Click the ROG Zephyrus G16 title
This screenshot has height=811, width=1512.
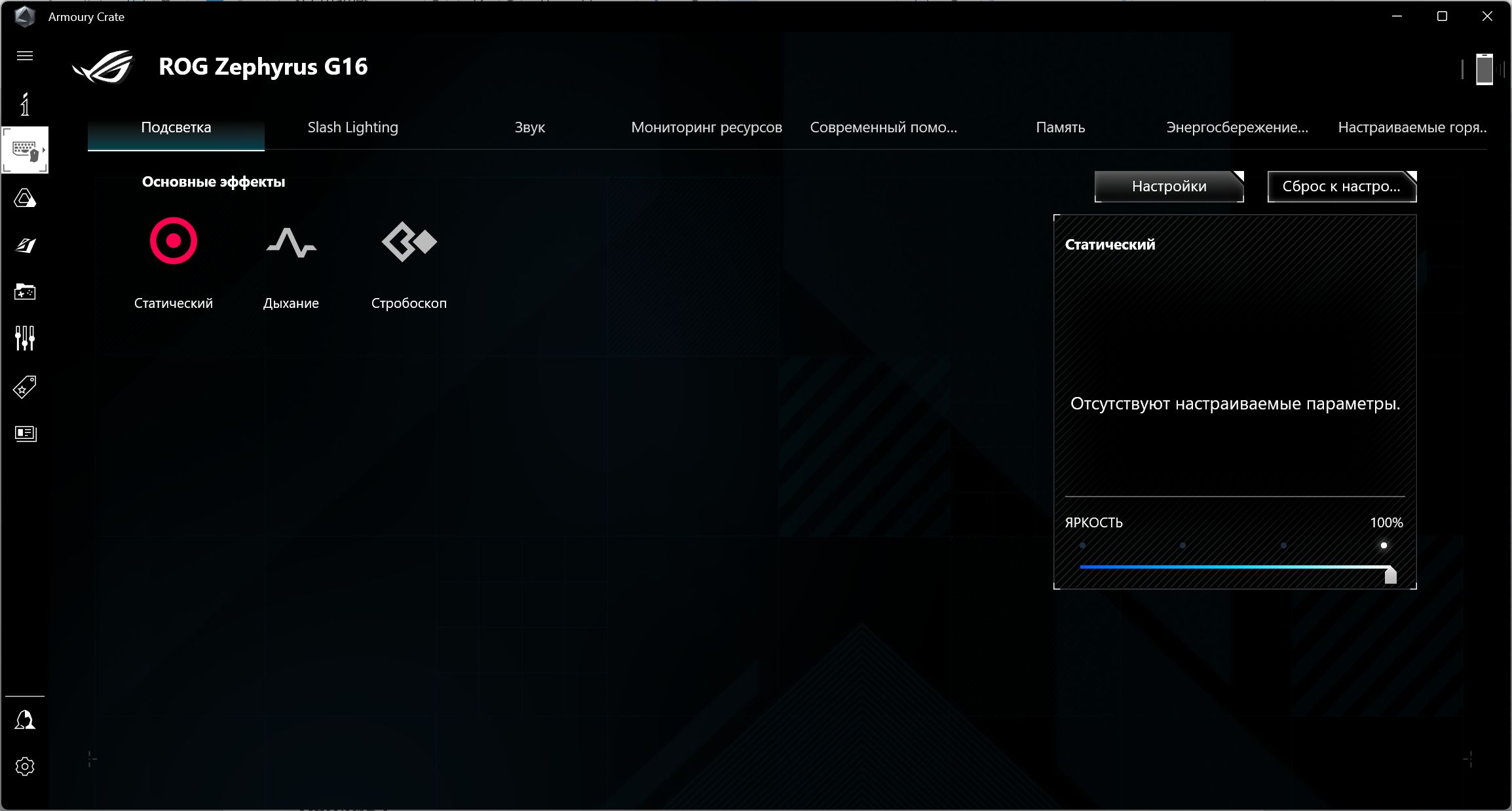coord(263,67)
